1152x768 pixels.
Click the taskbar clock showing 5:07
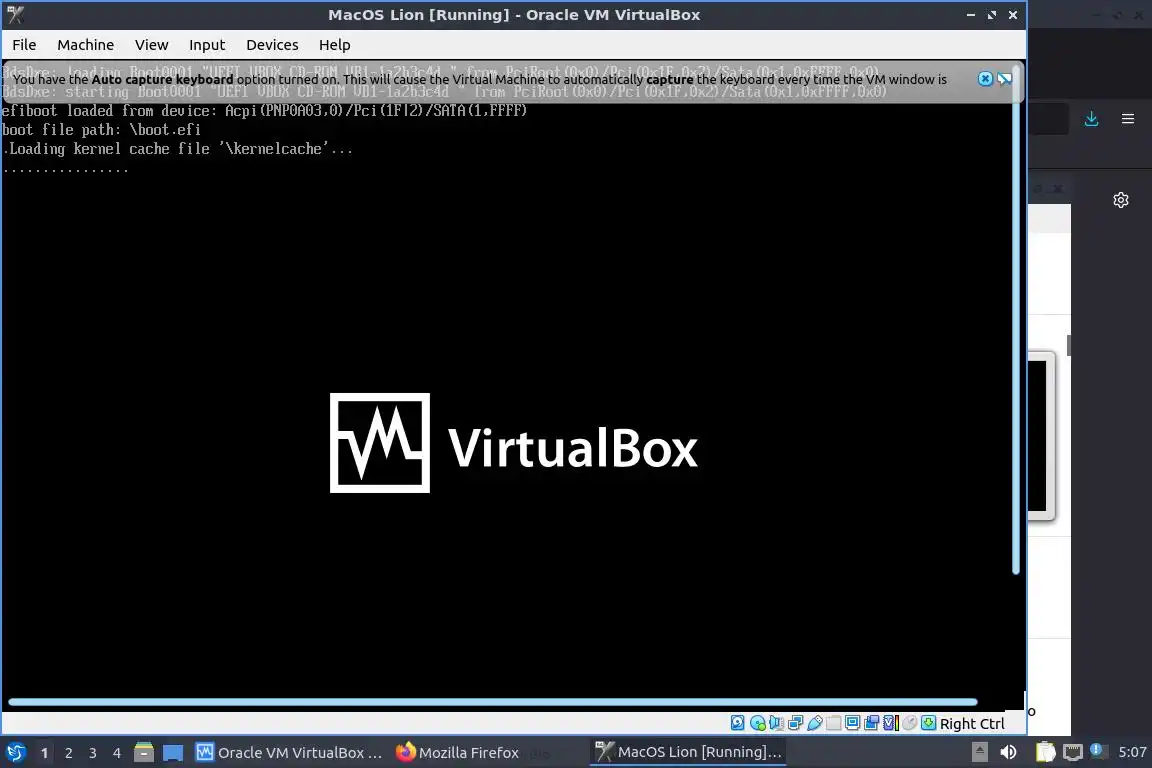1132,752
